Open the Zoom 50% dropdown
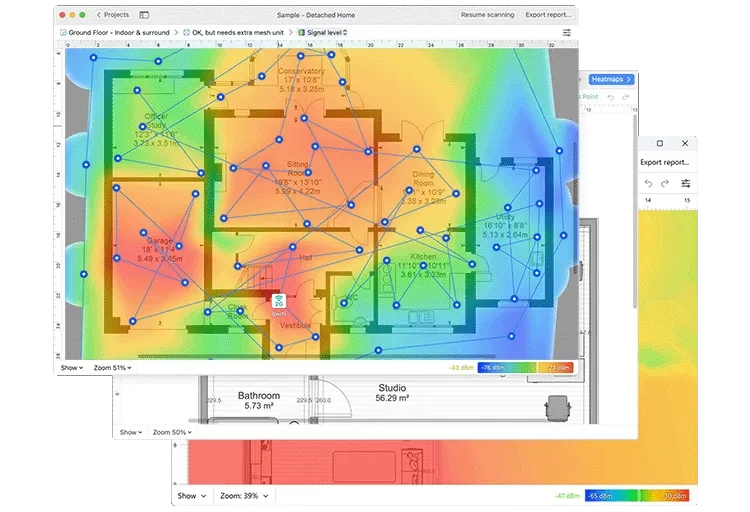Screen dimensions: 750x512 pyautogui.click(x=172, y=432)
